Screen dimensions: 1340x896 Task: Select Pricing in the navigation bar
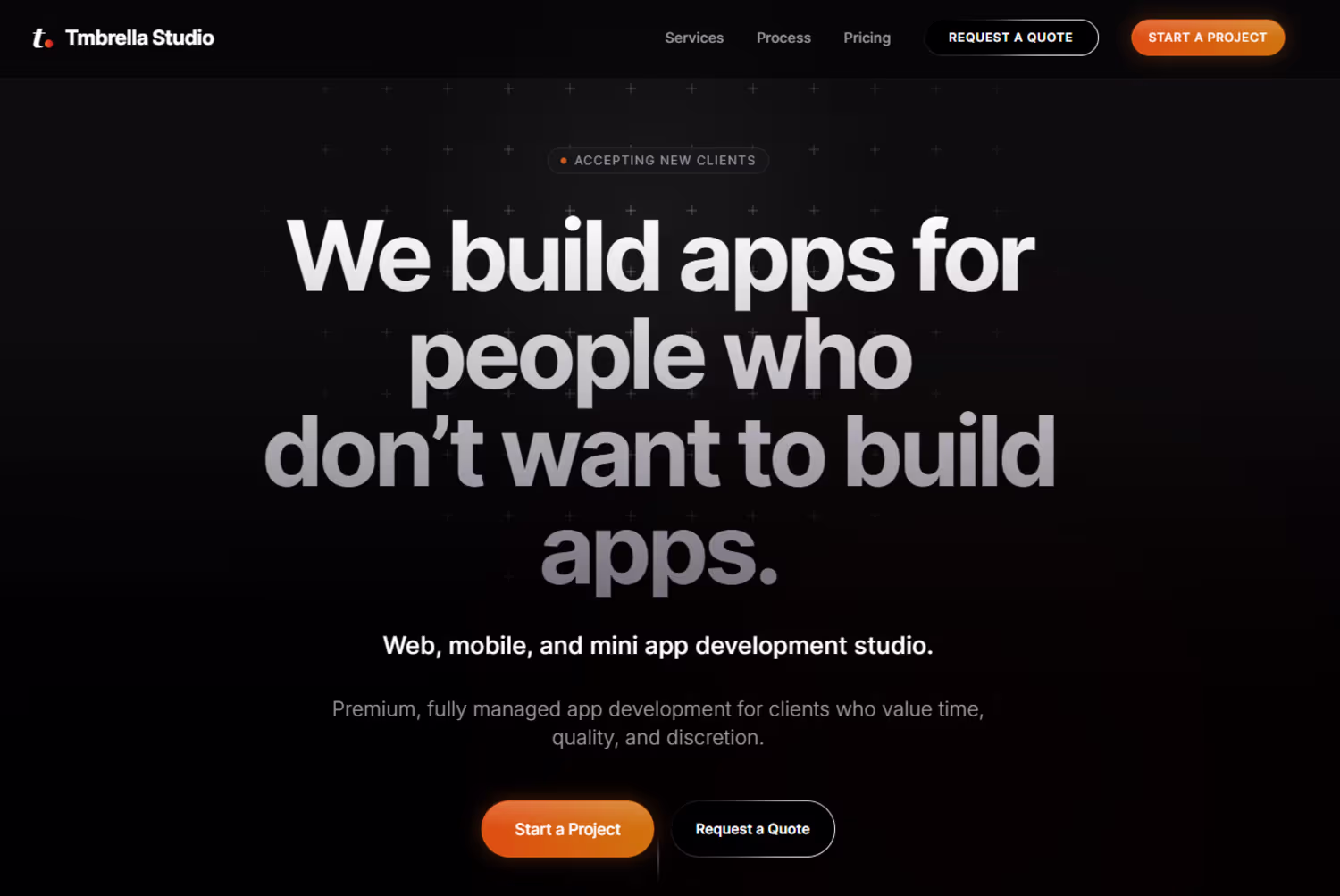tap(867, 38)
